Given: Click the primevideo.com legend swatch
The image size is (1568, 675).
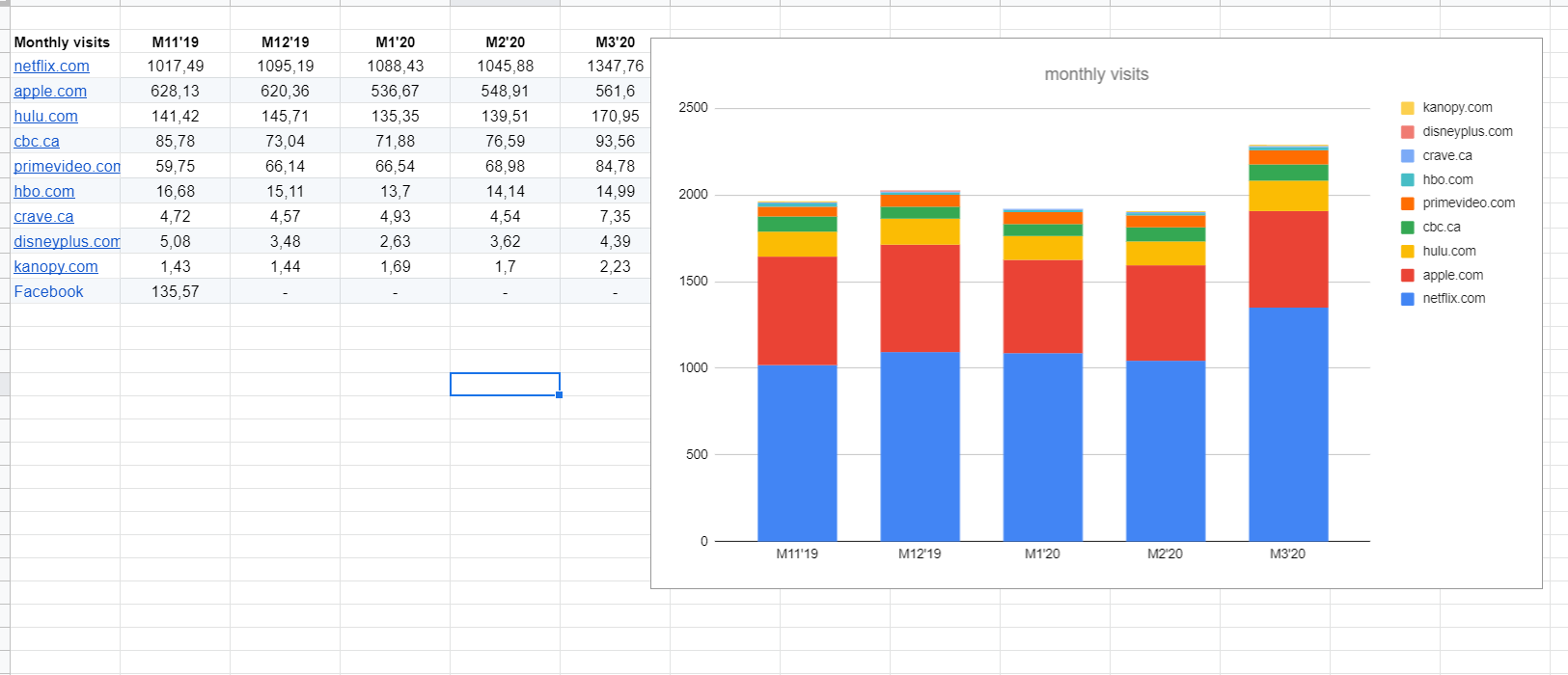Looking at the screenshot, I should click(x=1408, y=203).
